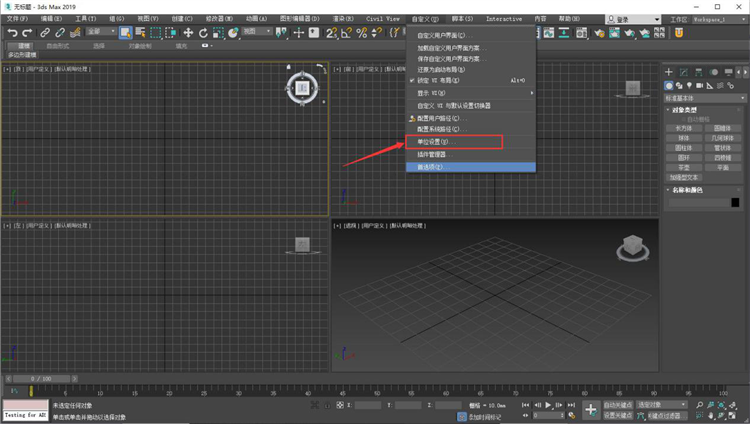
Task: Select the Move tool icon
Action: [188, 33]
